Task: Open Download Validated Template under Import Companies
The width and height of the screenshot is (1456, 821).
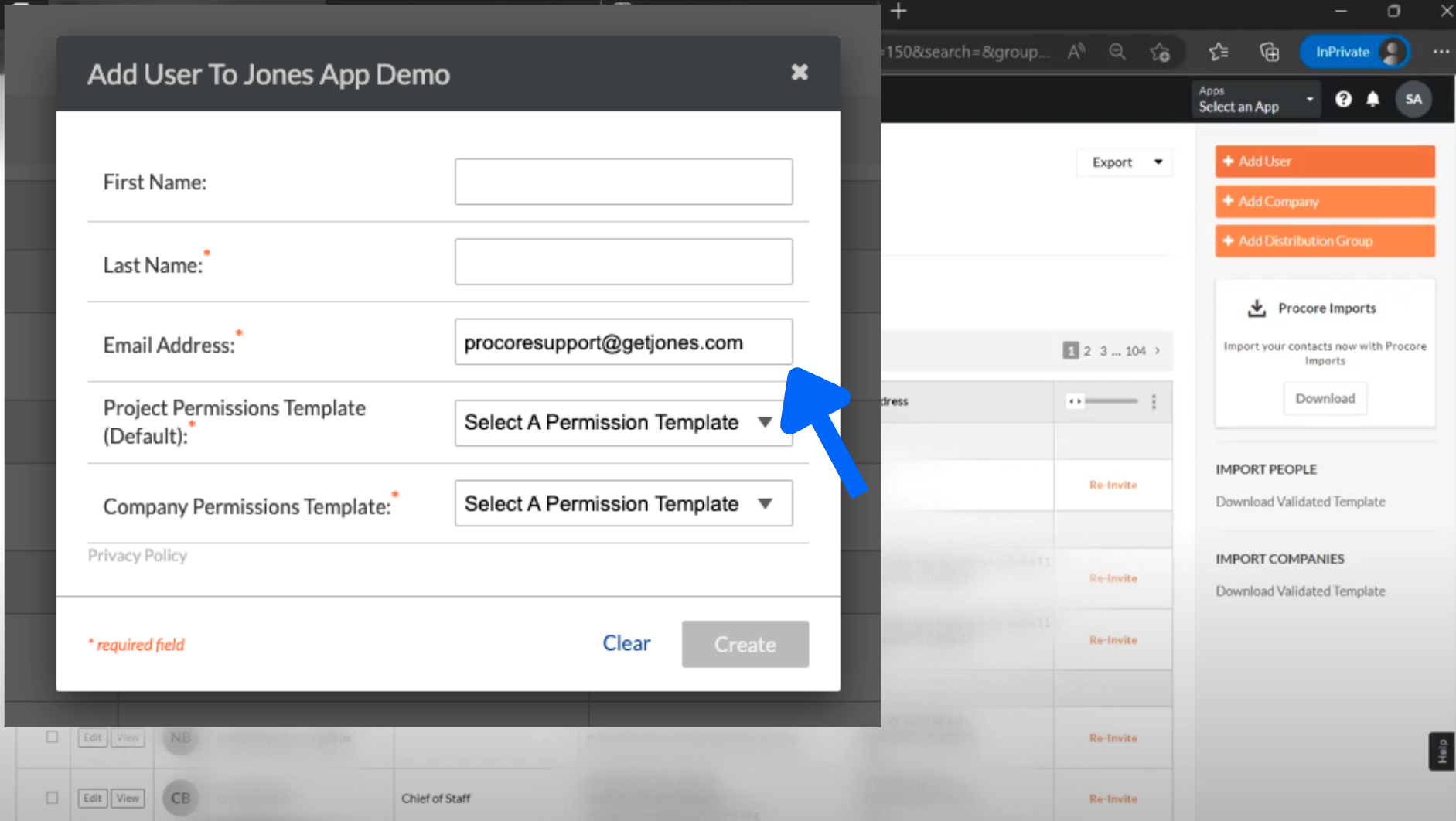Action: click(1301, 591)
